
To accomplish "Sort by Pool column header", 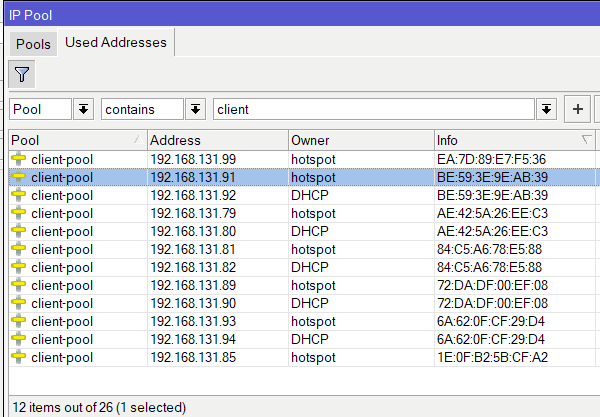I will (75, 140).
